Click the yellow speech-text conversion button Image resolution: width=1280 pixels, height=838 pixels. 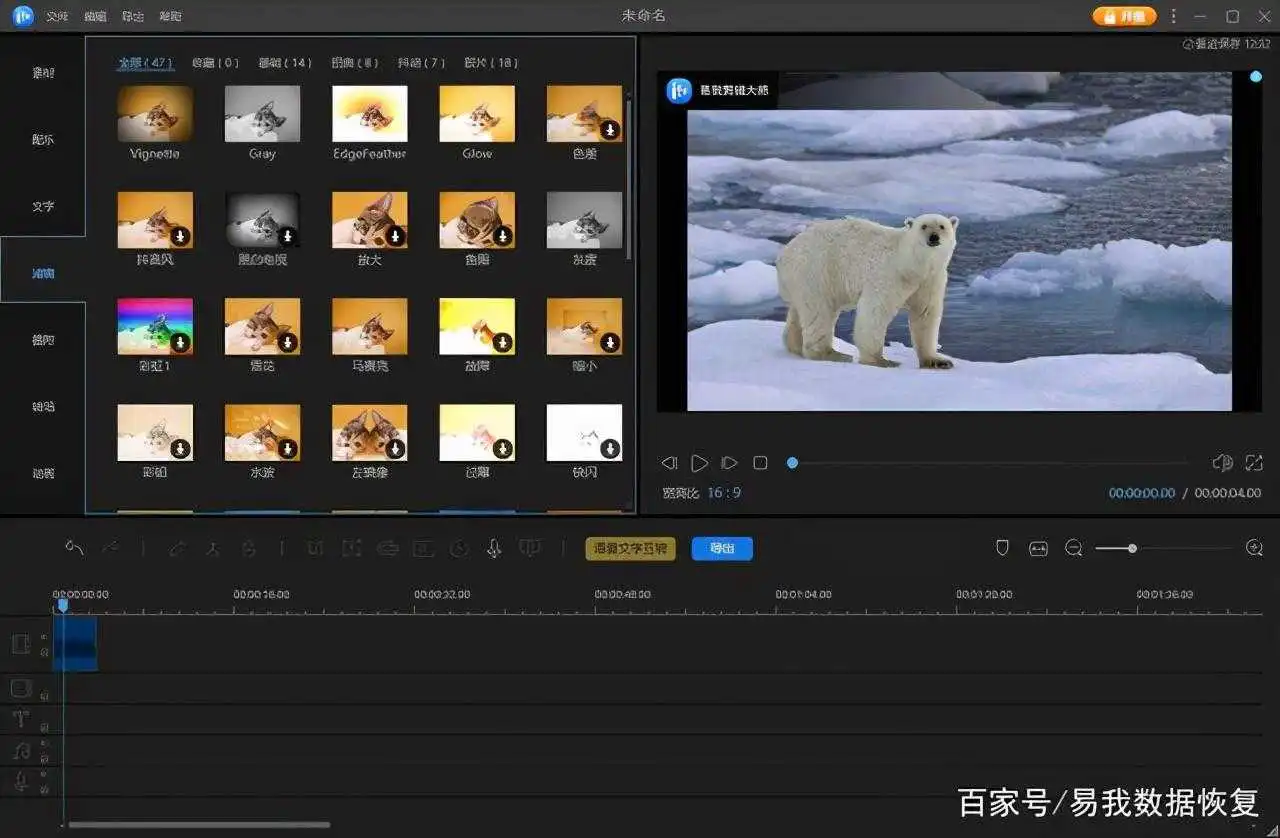coord(631,548)
